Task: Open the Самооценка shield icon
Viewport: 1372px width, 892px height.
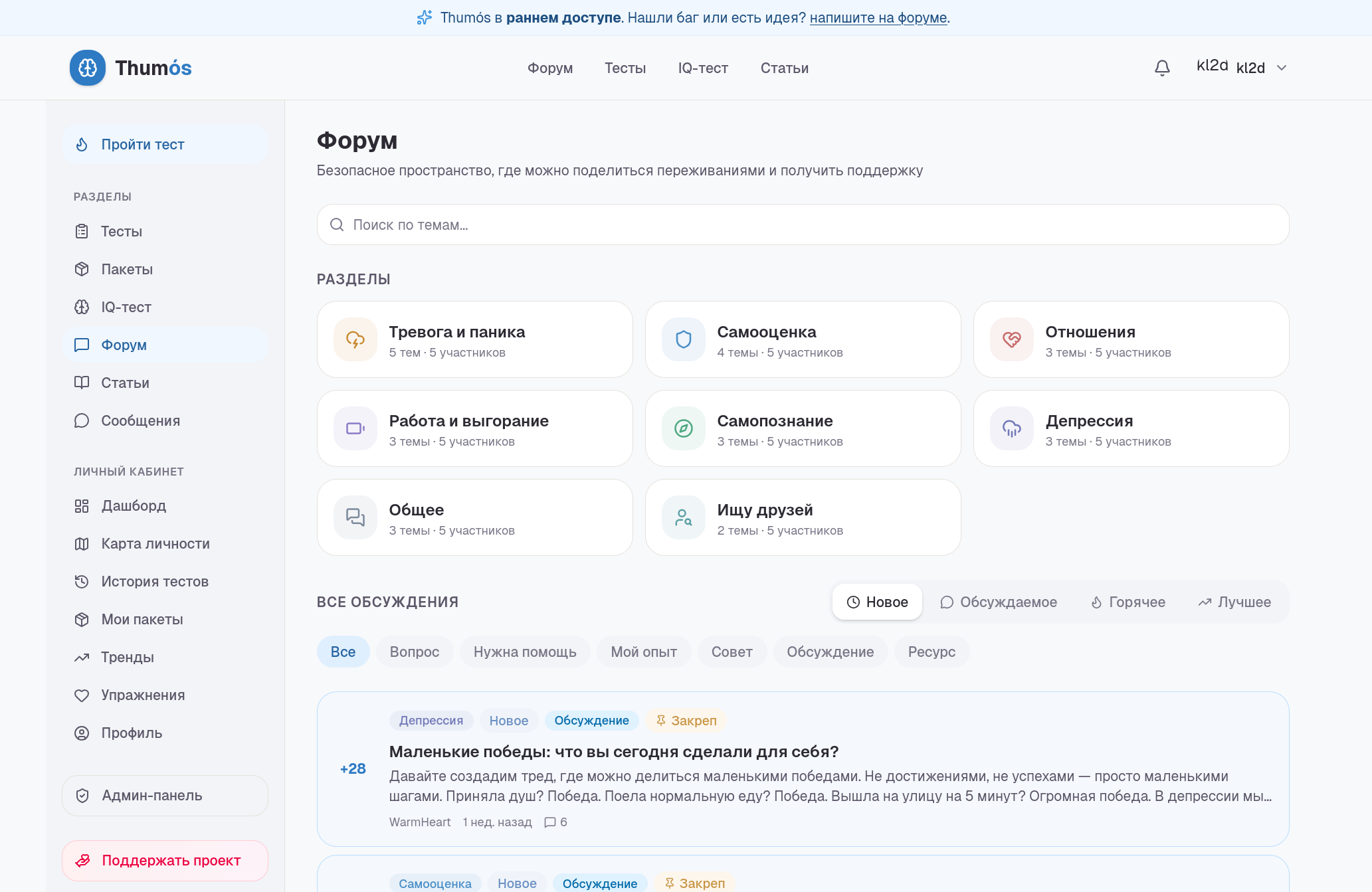Action: click(x=684, y=339)
